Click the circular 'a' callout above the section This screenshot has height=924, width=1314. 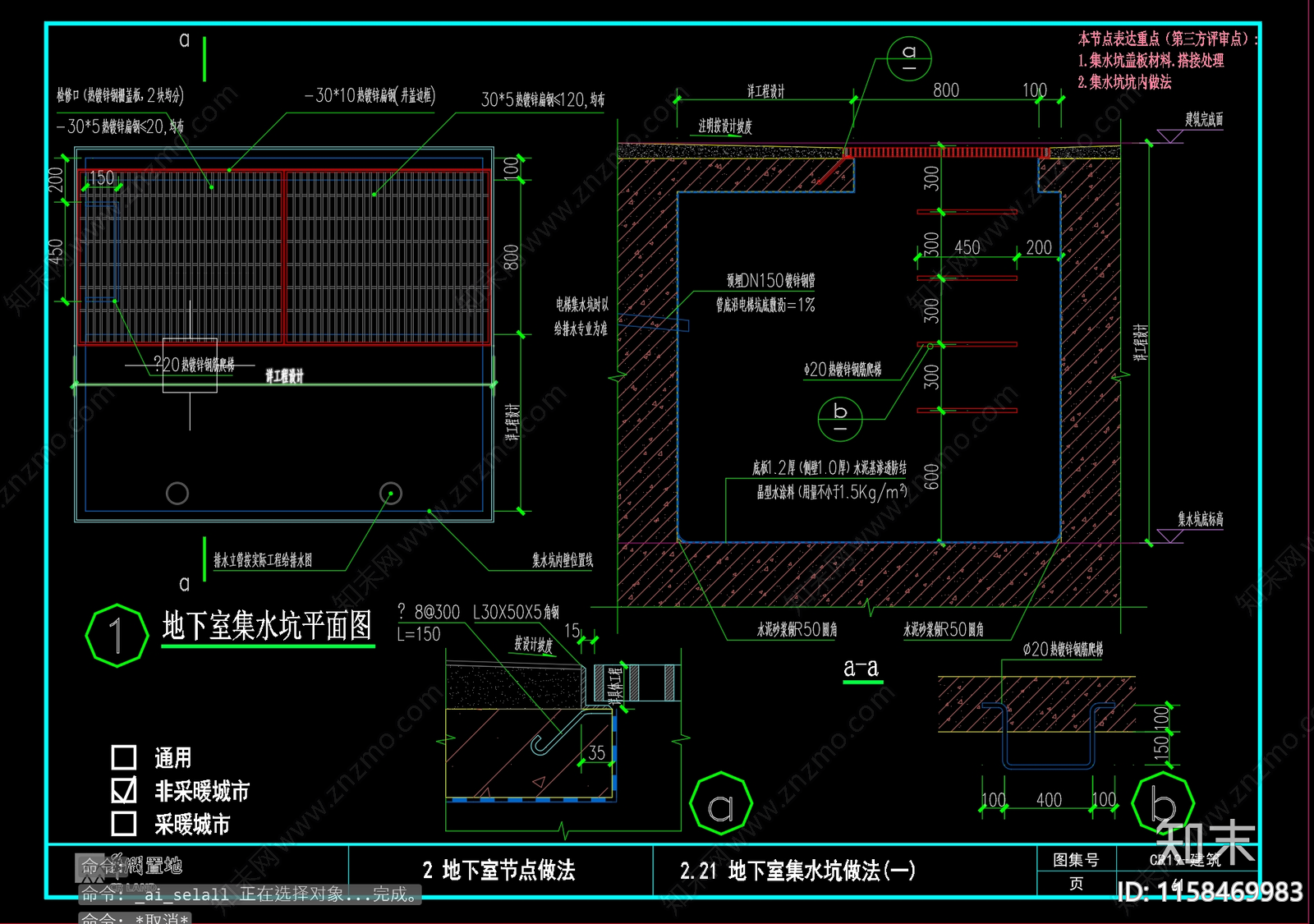pyautogui.click(x=909, y=58)
